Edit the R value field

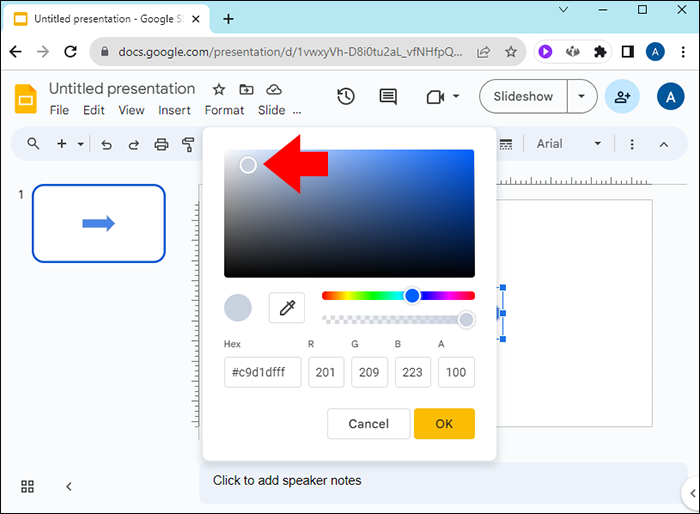[x=326, y=372]
